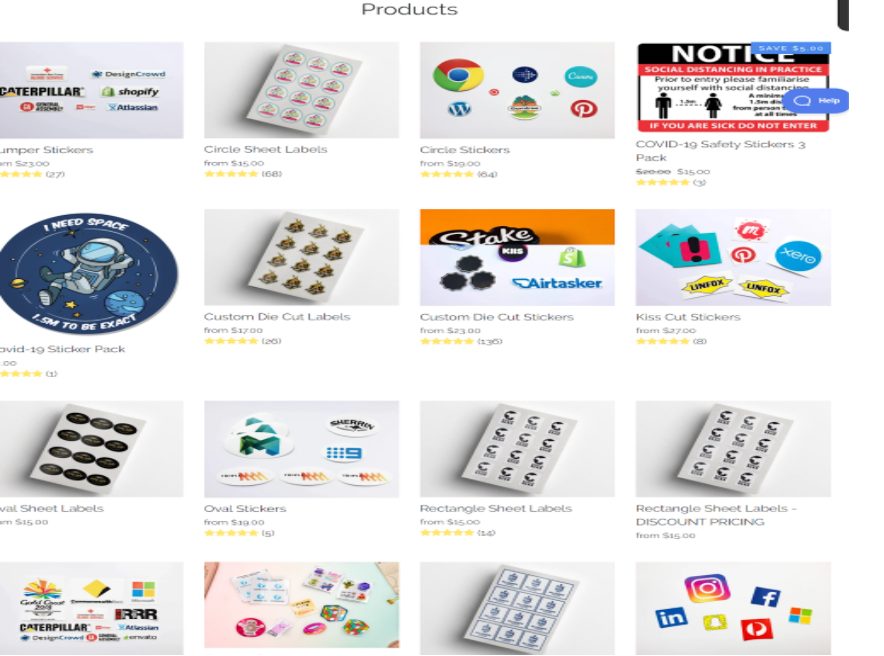Click the Instagram logo sticker image

(x=707, y=588)
